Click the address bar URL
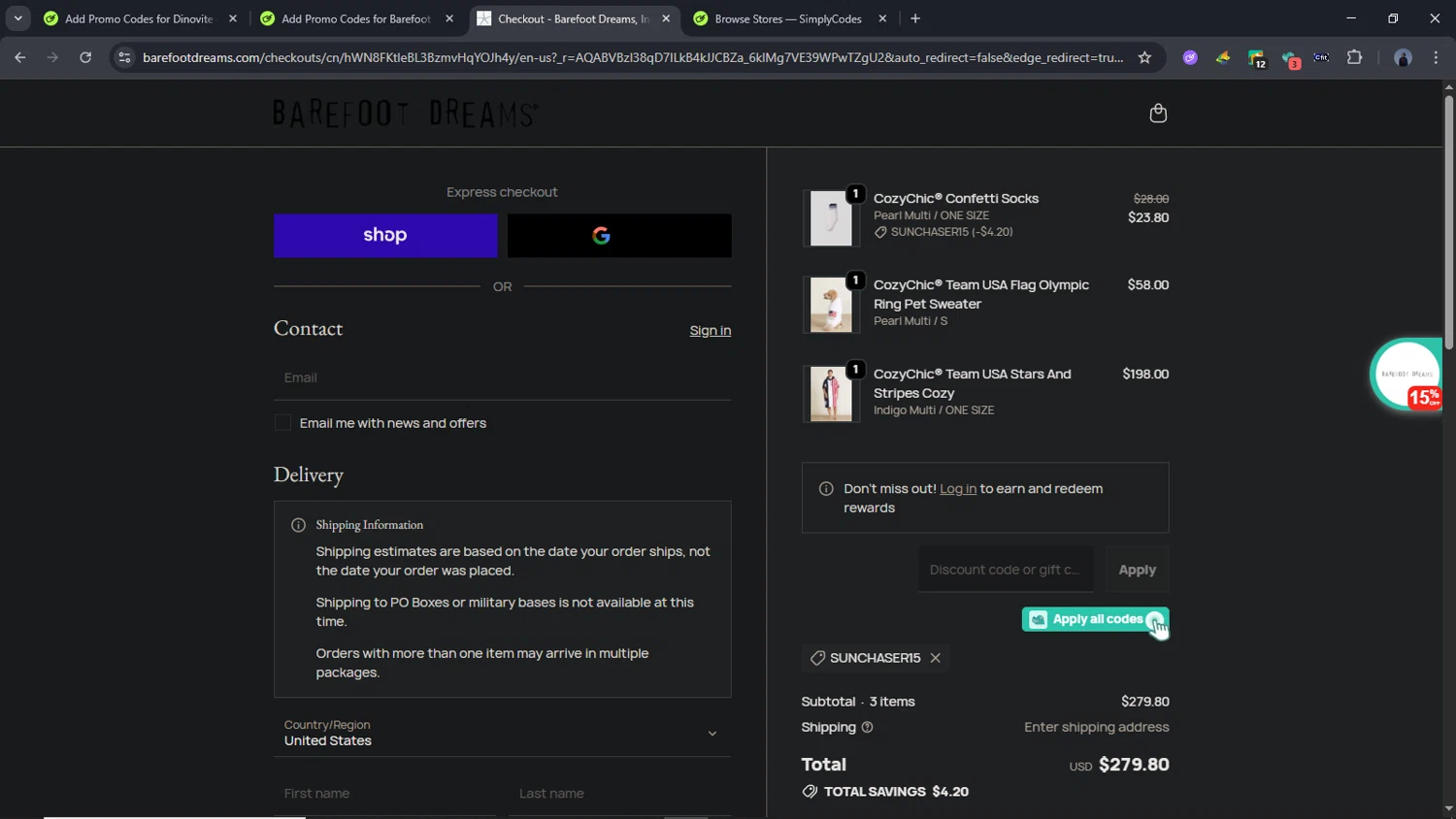1456x819 pixels. tap(633, 57)
